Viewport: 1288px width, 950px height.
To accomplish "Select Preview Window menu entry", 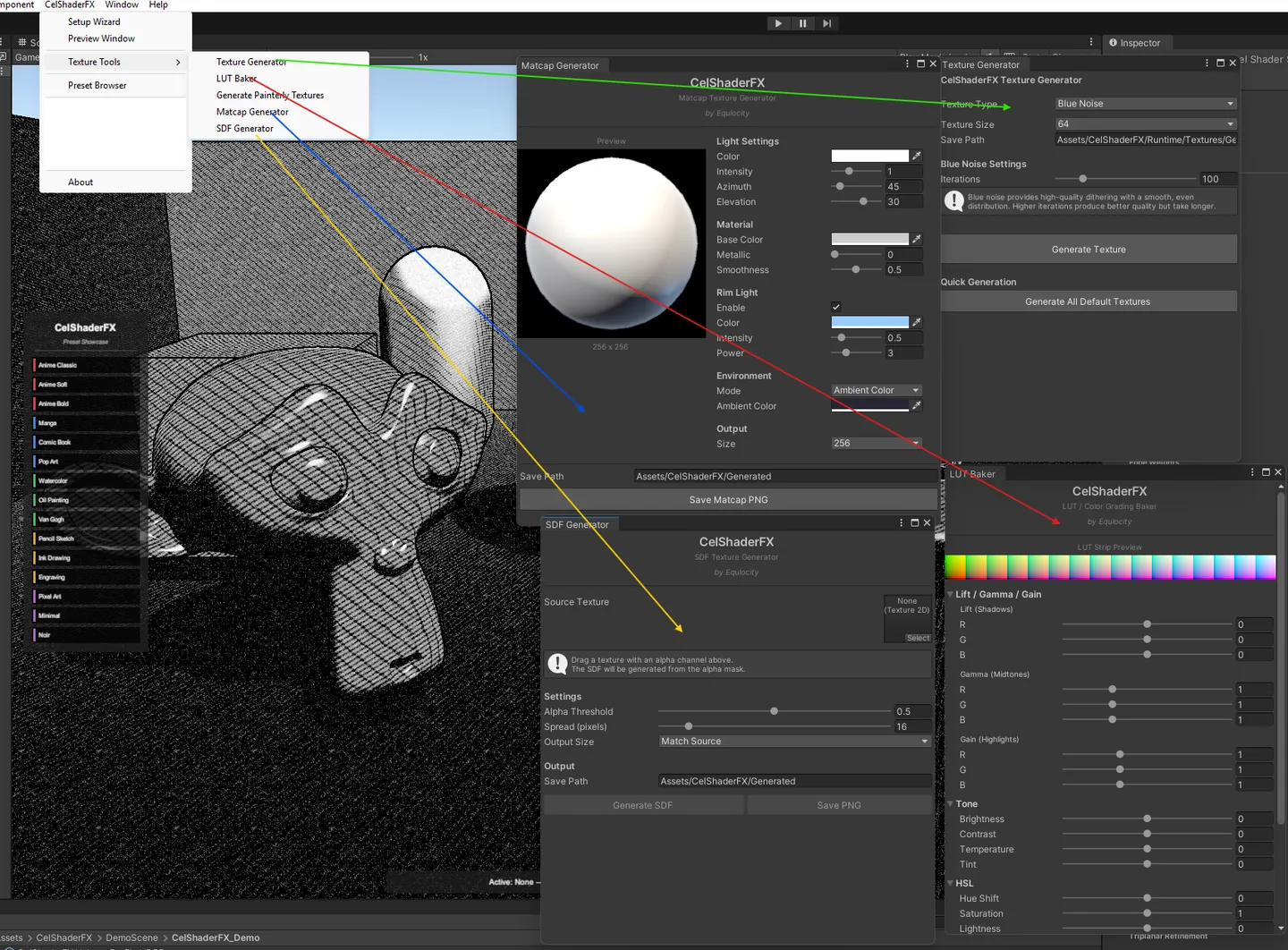I will (101, 38).
